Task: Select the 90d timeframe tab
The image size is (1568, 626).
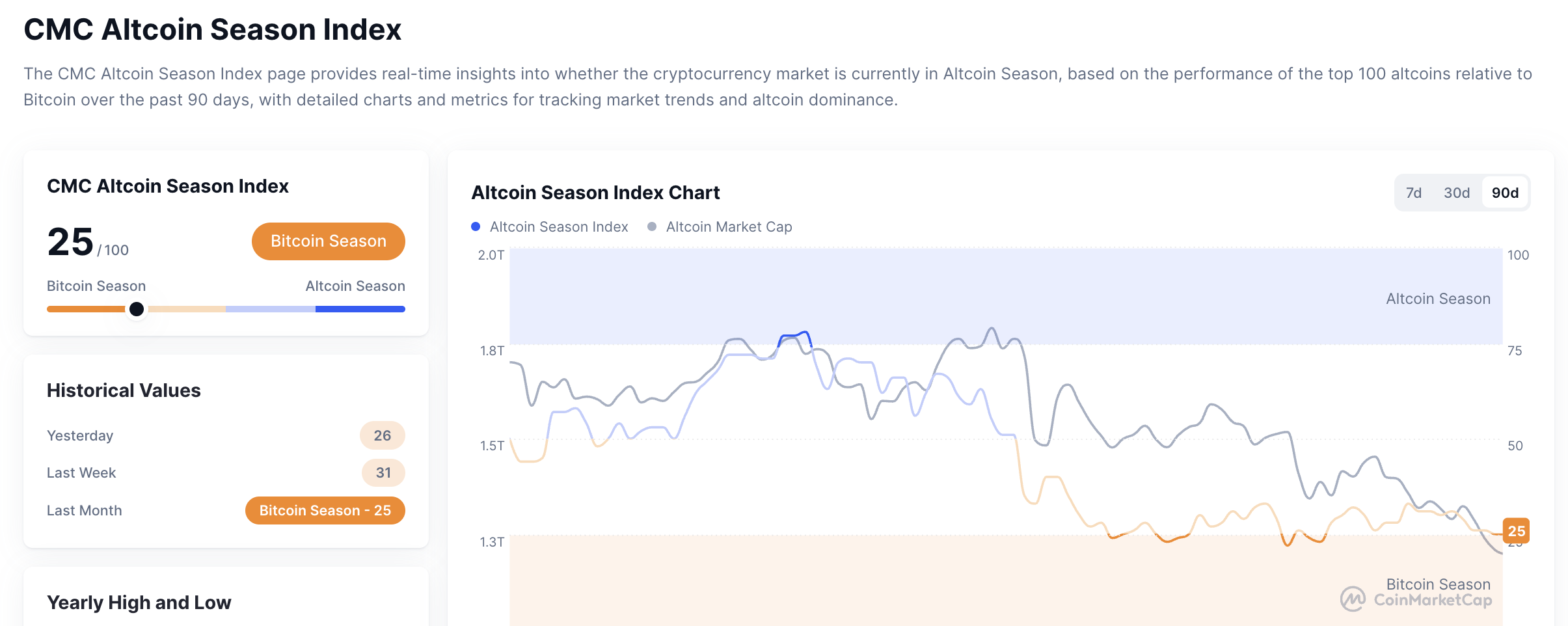Action: 1505,193
